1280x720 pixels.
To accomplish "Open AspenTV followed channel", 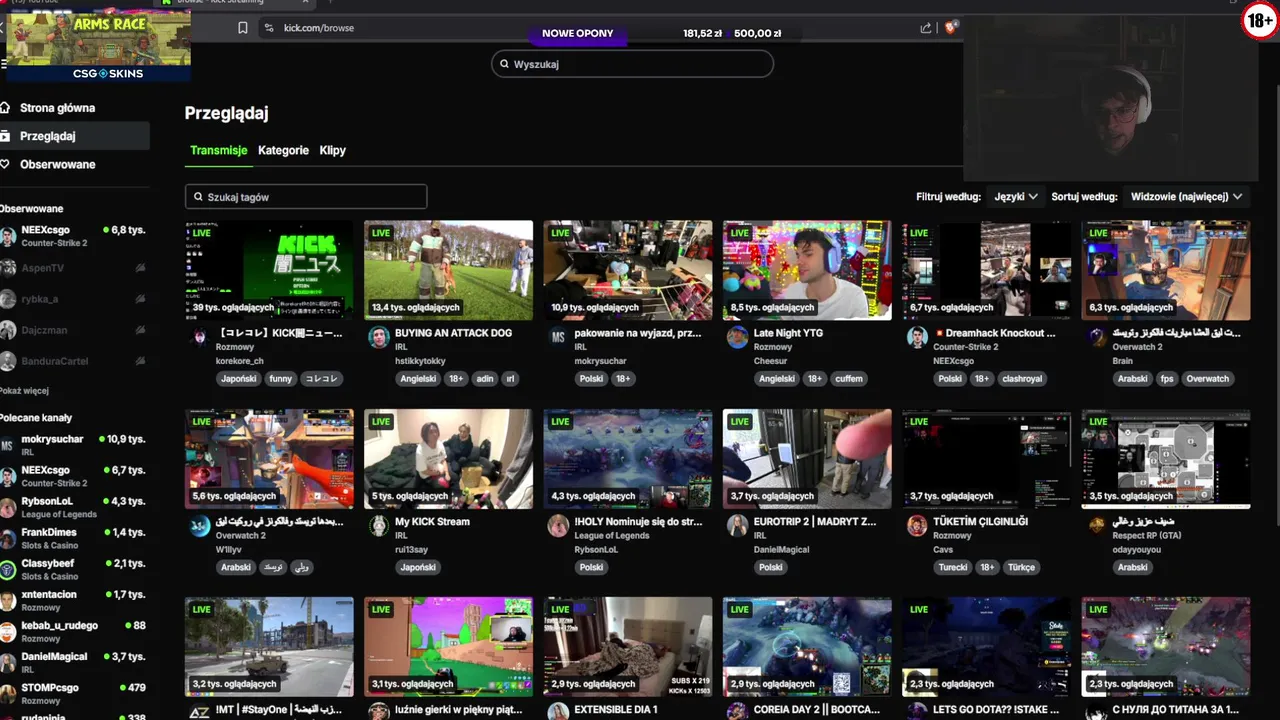I will point(75,268).
